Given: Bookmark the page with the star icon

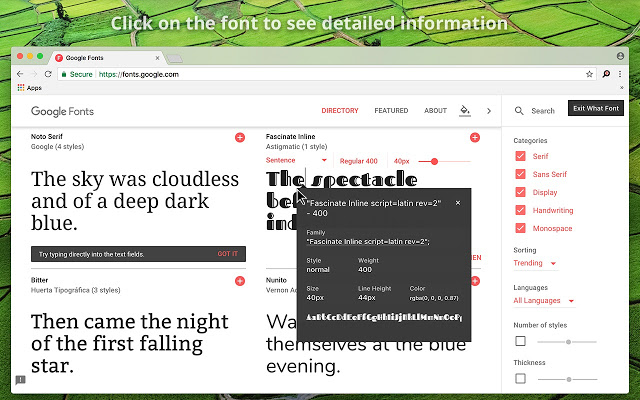Looking at the screenshot, I should click(x=589, y=74).
